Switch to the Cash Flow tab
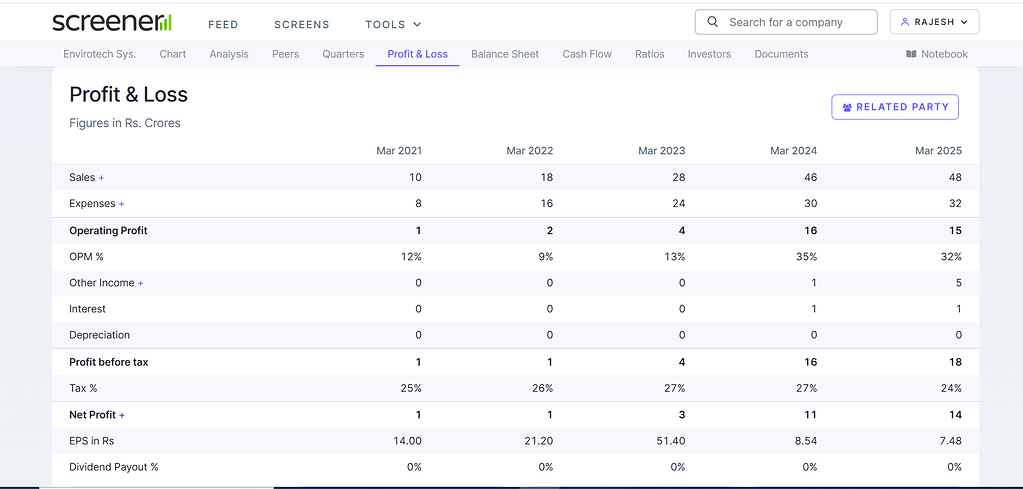Image resolution: width=1023 pixels, height=489 pixels. pyautogui.click(x=587, y=54)
